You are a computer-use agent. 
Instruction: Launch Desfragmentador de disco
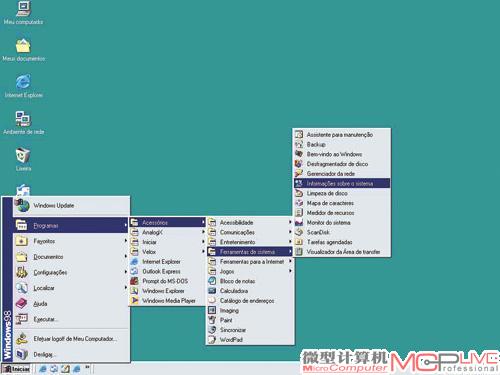(342, 164)
